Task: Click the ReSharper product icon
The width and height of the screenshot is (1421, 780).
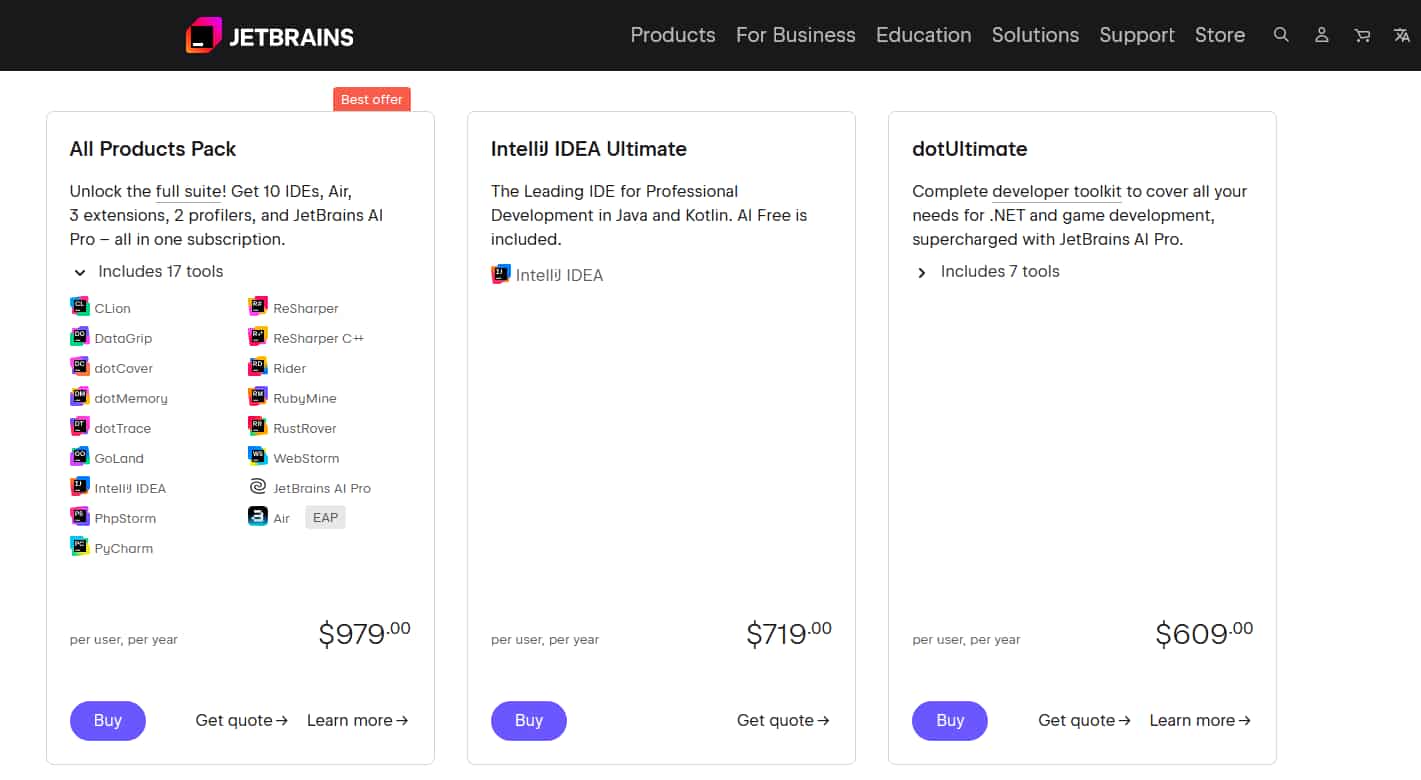Action: pos(258,307)
